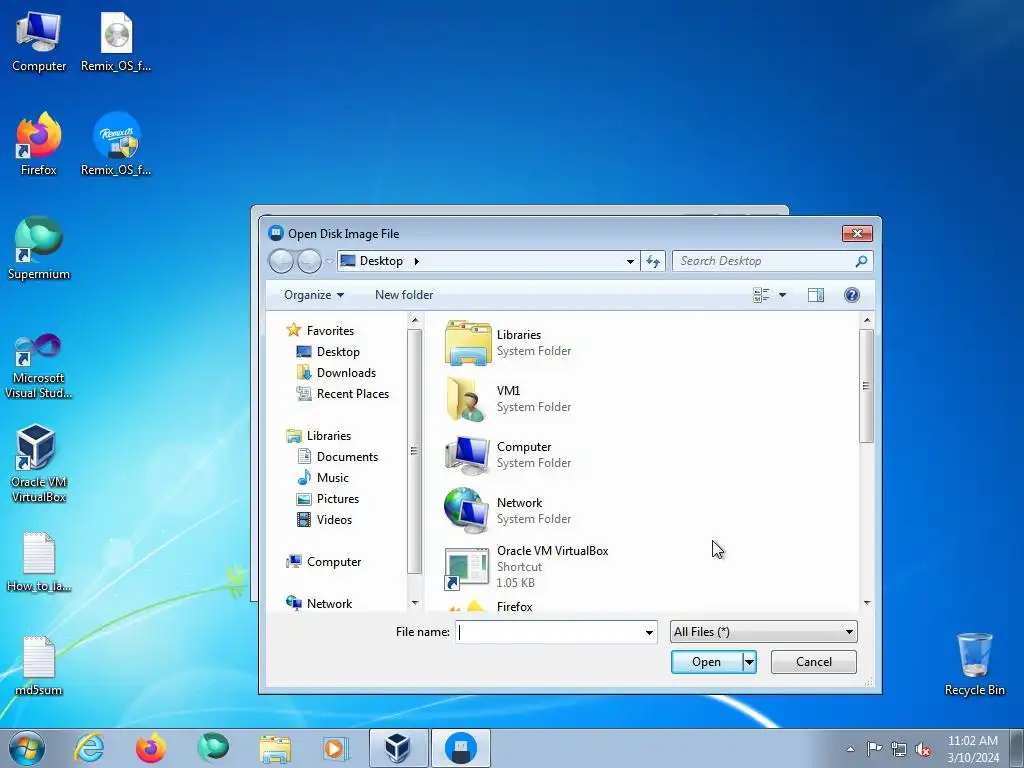Click New folder in the toolbar
Image resolution: width=1024 pixels, height=768 pixels.
coord(404,295)
